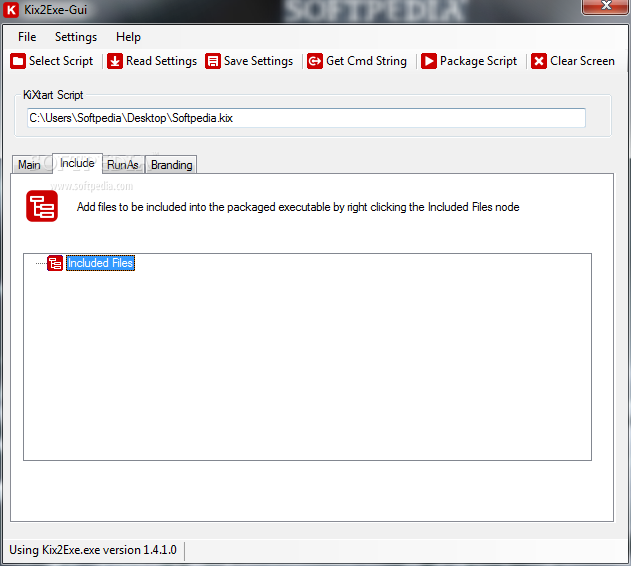Click the KiXtart Script group label
Image resolution: width=631 pixels, height=566 pixels.
pos(53,95)
